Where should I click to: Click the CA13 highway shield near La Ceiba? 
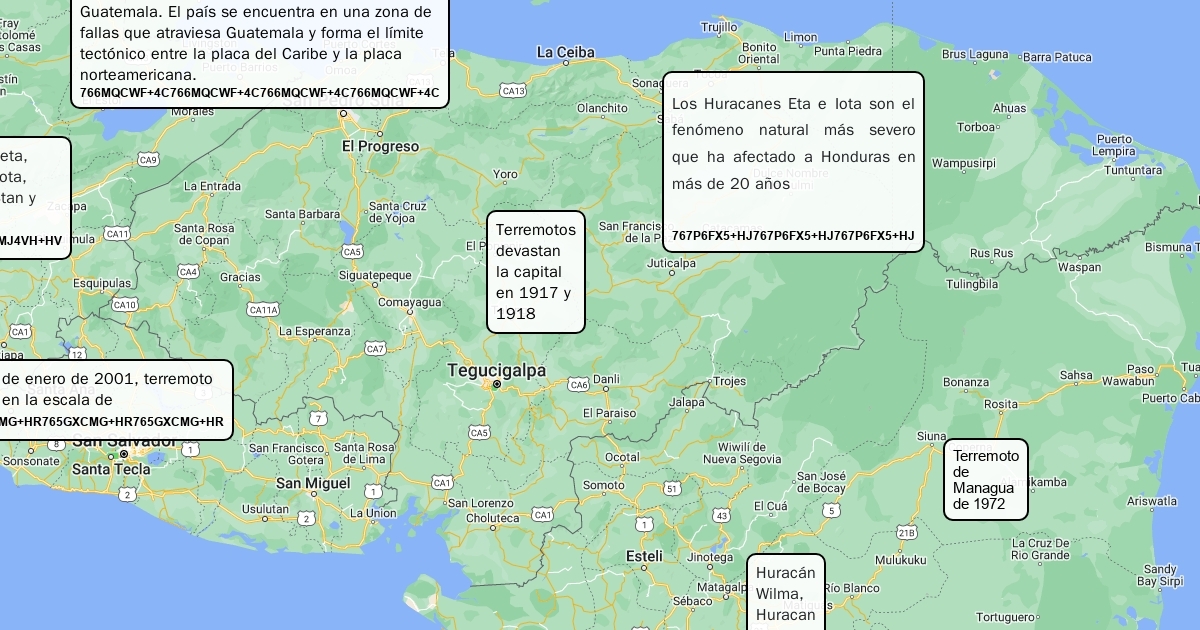point(513,91)
